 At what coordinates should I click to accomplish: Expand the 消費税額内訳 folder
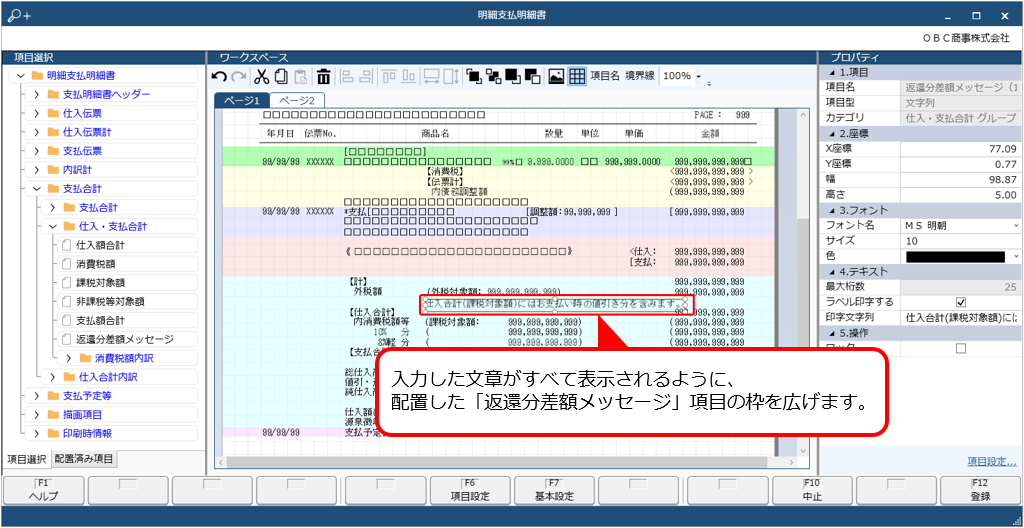tap(69, 358)
